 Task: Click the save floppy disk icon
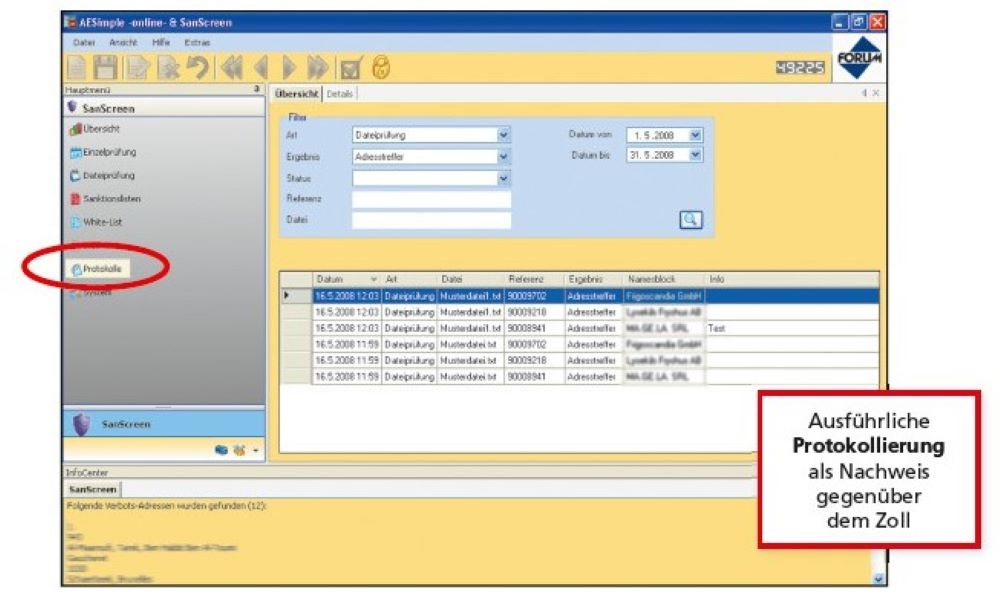pos(105,67)
